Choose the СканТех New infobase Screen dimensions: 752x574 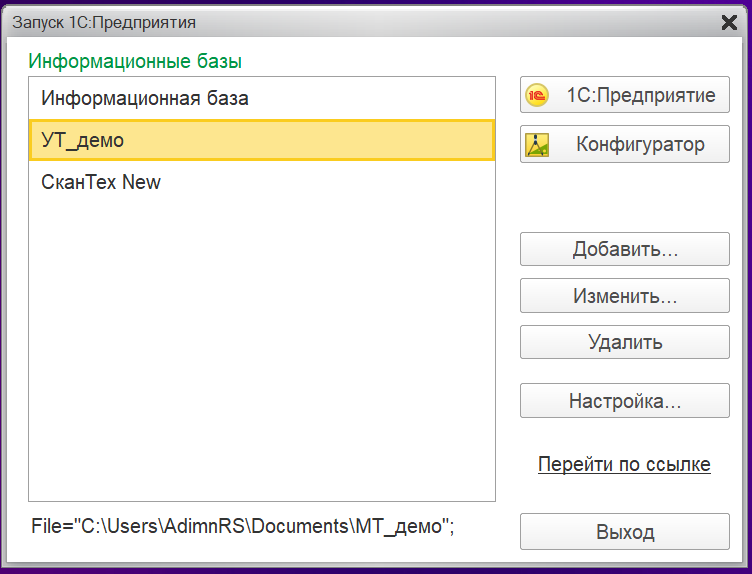tap(101, 183)
